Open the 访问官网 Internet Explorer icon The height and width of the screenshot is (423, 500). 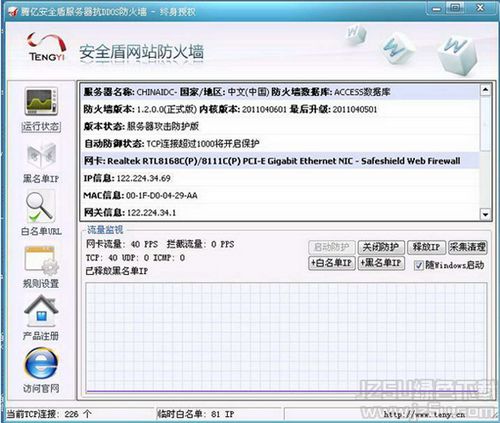41,364
